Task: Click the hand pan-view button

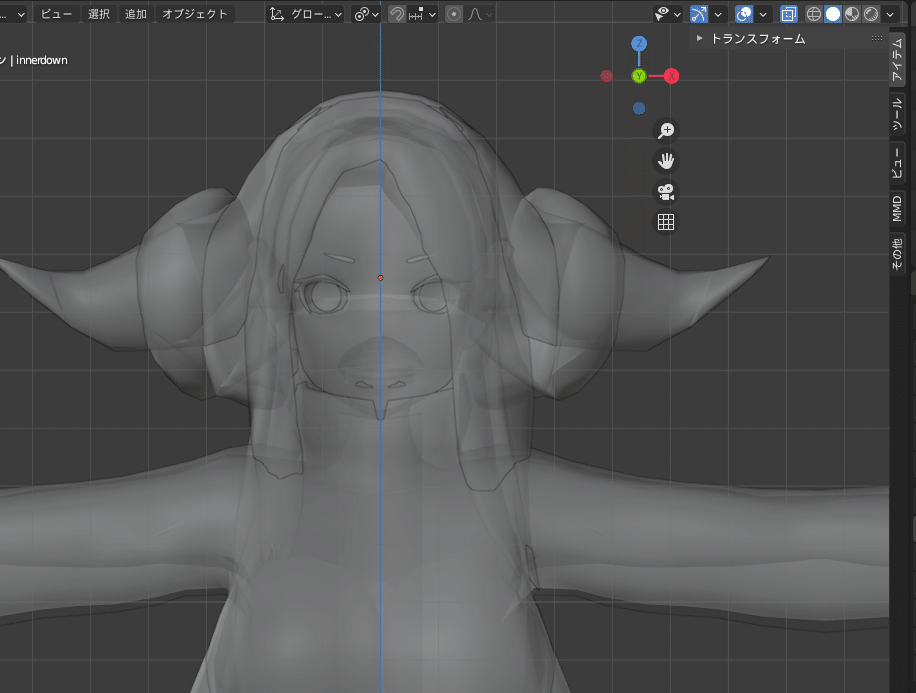Action: pos(666,161)
